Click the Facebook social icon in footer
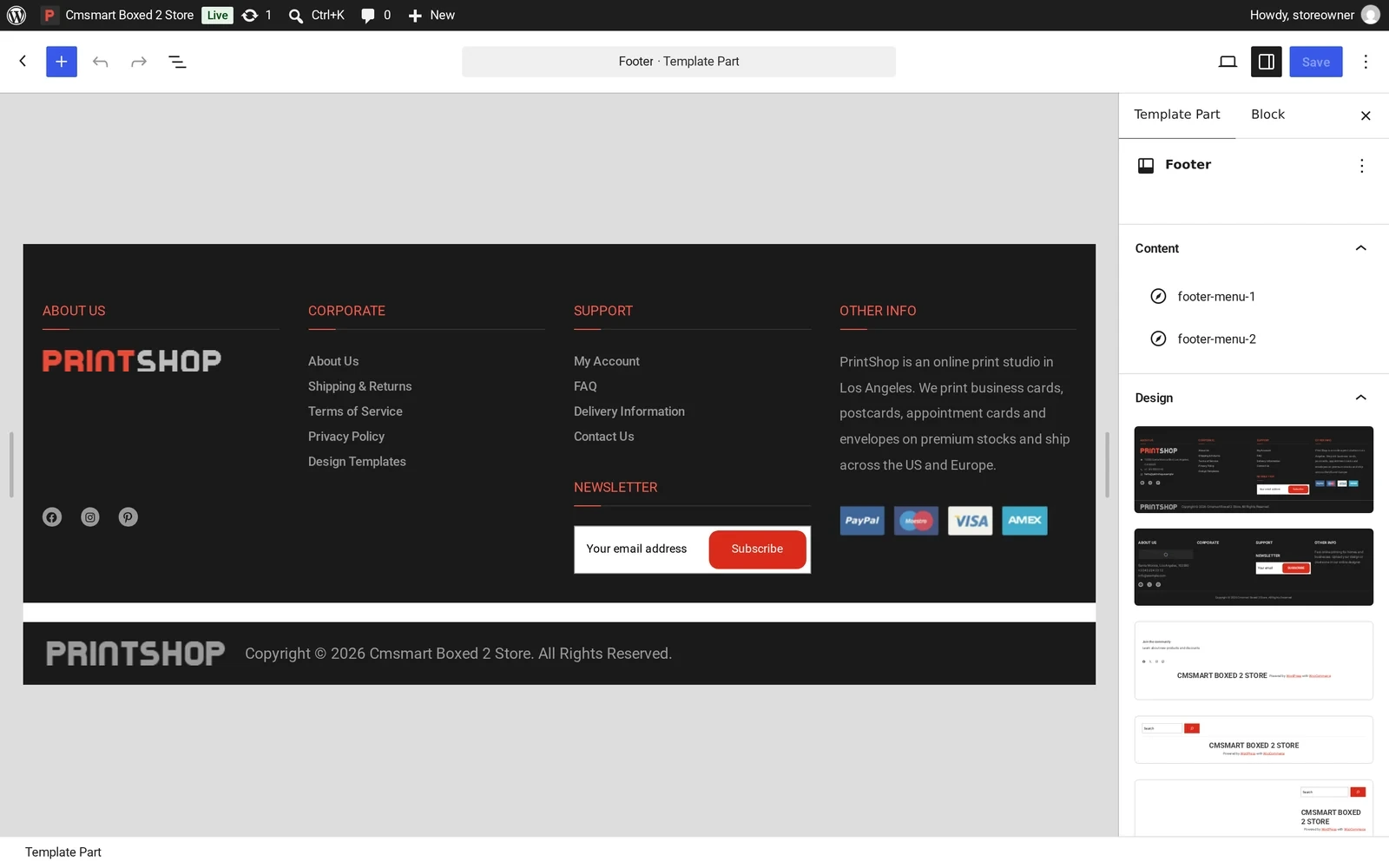The height and width of the screenshot is (868, 1389). coord(52,517)
